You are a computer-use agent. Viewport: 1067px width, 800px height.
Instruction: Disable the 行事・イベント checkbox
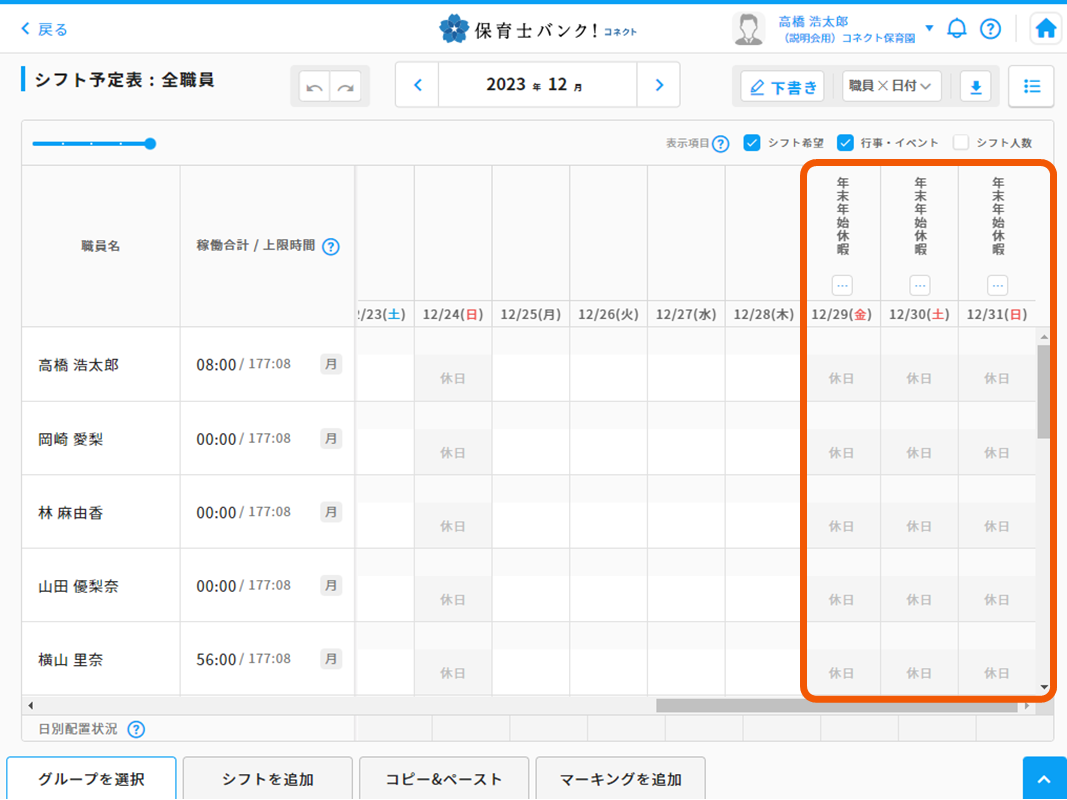point(845,143)
